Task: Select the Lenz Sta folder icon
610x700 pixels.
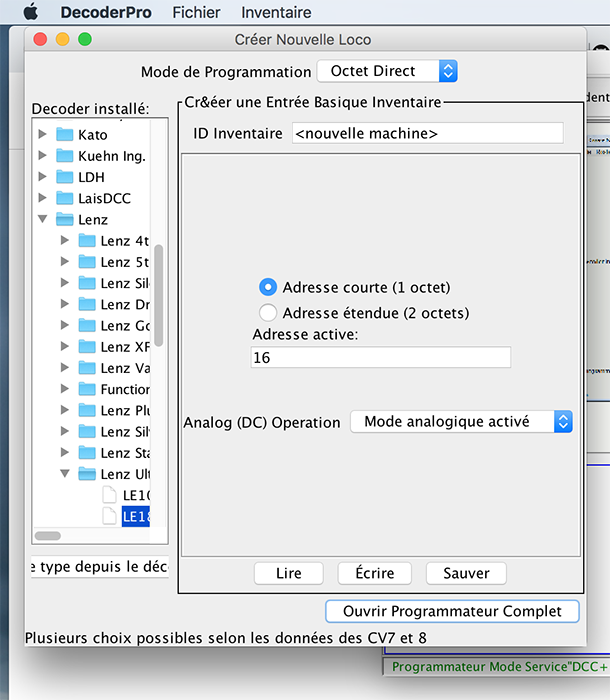Action: pos(87,452)
